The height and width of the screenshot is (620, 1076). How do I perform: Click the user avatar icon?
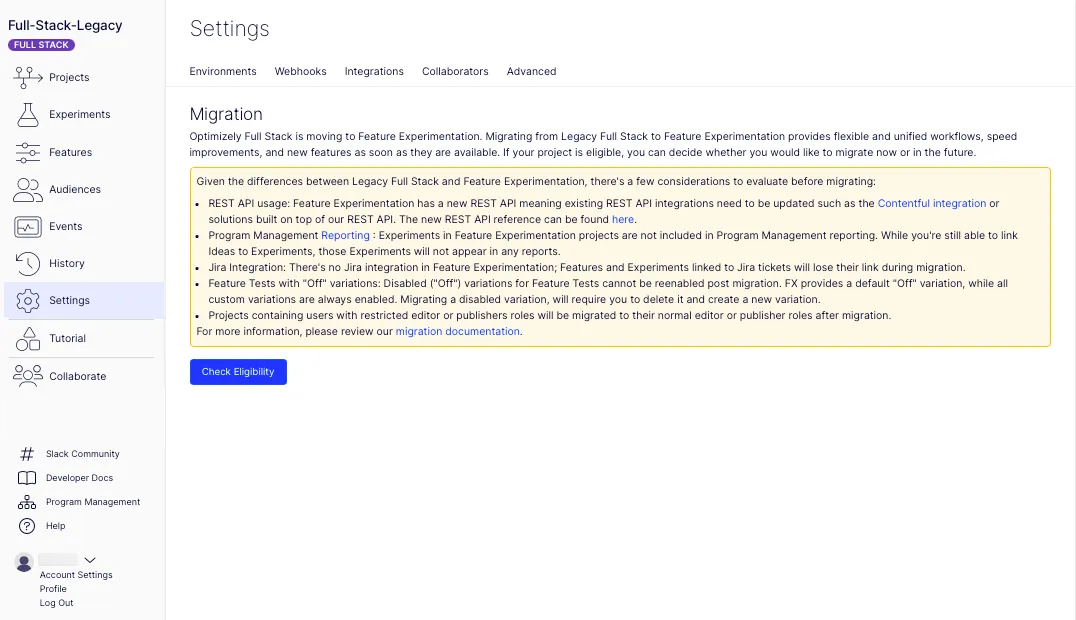(x=24, y=562)
